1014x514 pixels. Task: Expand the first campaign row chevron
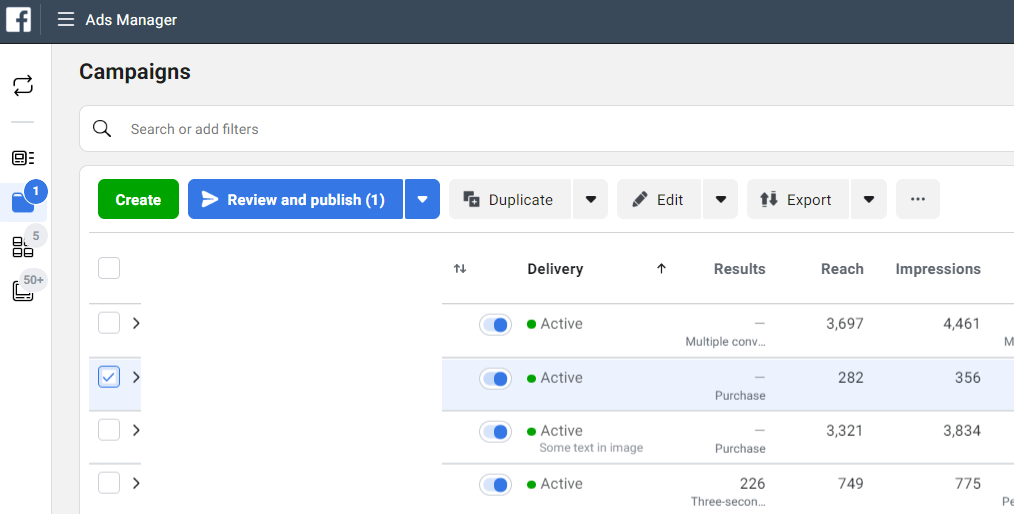click(x=136, y=323)
